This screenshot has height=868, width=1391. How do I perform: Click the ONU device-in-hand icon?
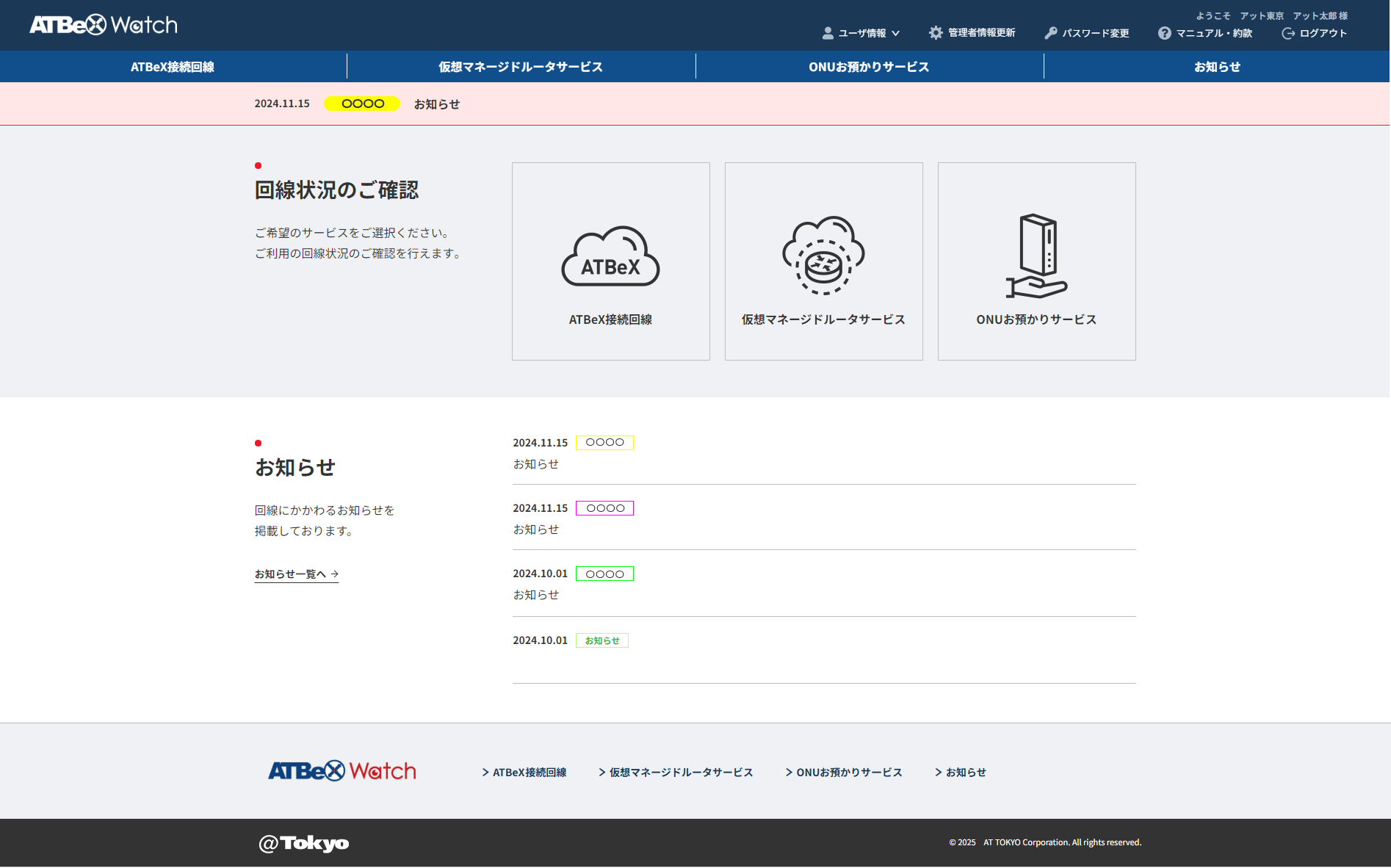(1036, 256)
